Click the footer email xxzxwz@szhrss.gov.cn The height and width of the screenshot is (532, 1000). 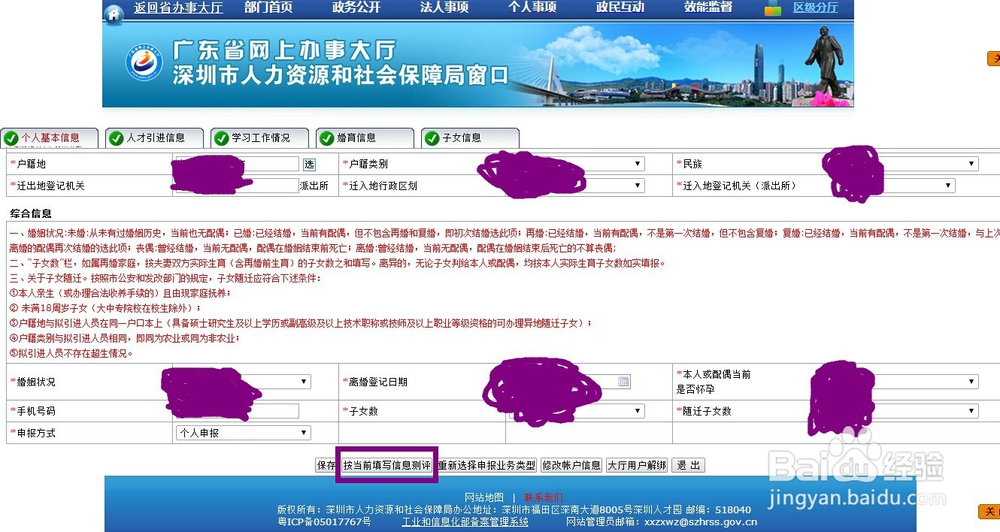(x=701, y=522)
